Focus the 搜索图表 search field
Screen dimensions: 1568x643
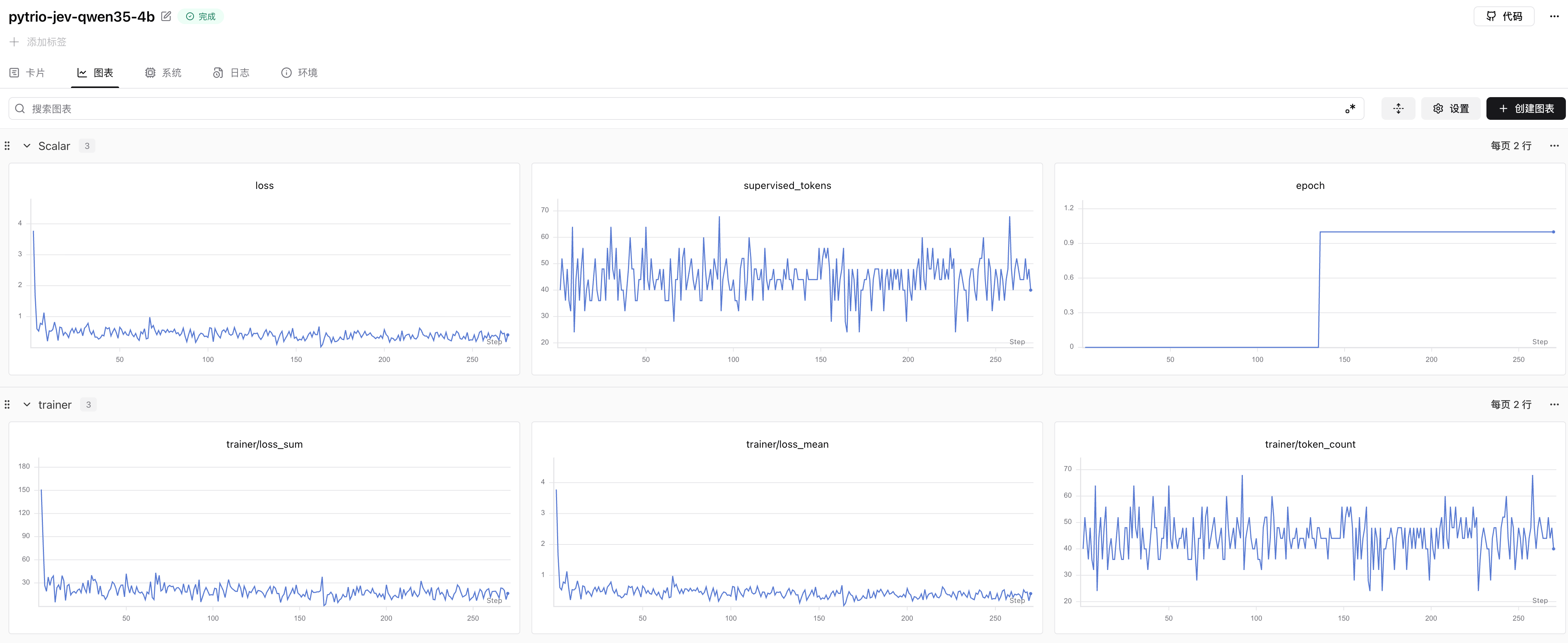686,108
